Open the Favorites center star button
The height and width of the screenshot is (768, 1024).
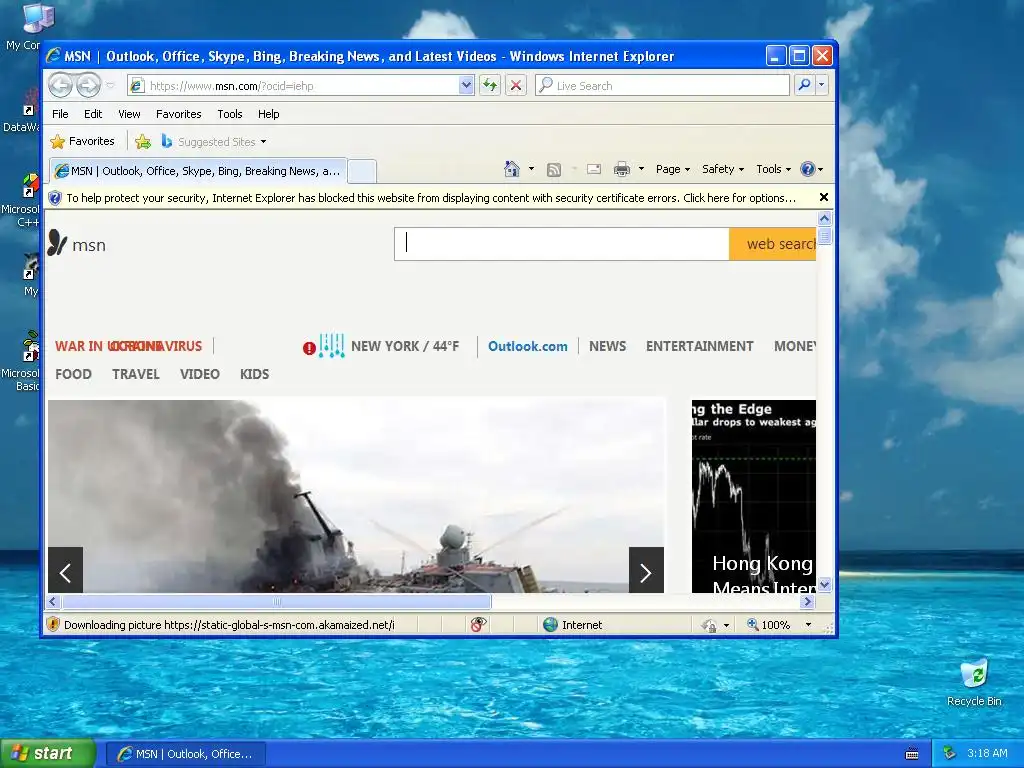tap(82, 141)
